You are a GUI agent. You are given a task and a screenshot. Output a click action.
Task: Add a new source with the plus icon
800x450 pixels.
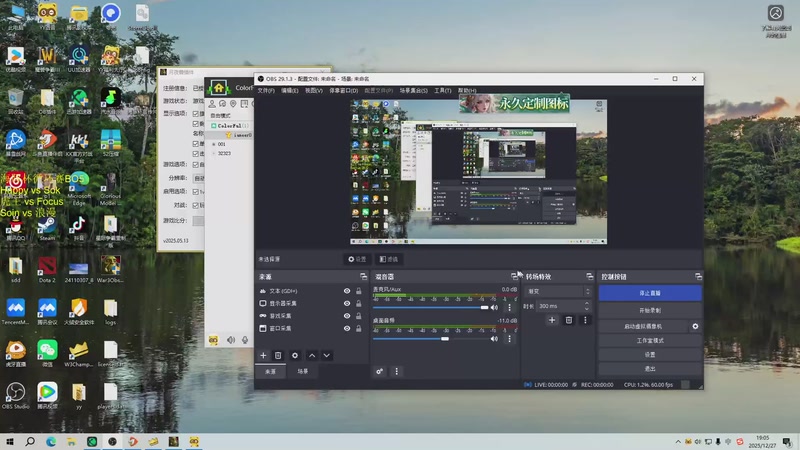point(263,355)
